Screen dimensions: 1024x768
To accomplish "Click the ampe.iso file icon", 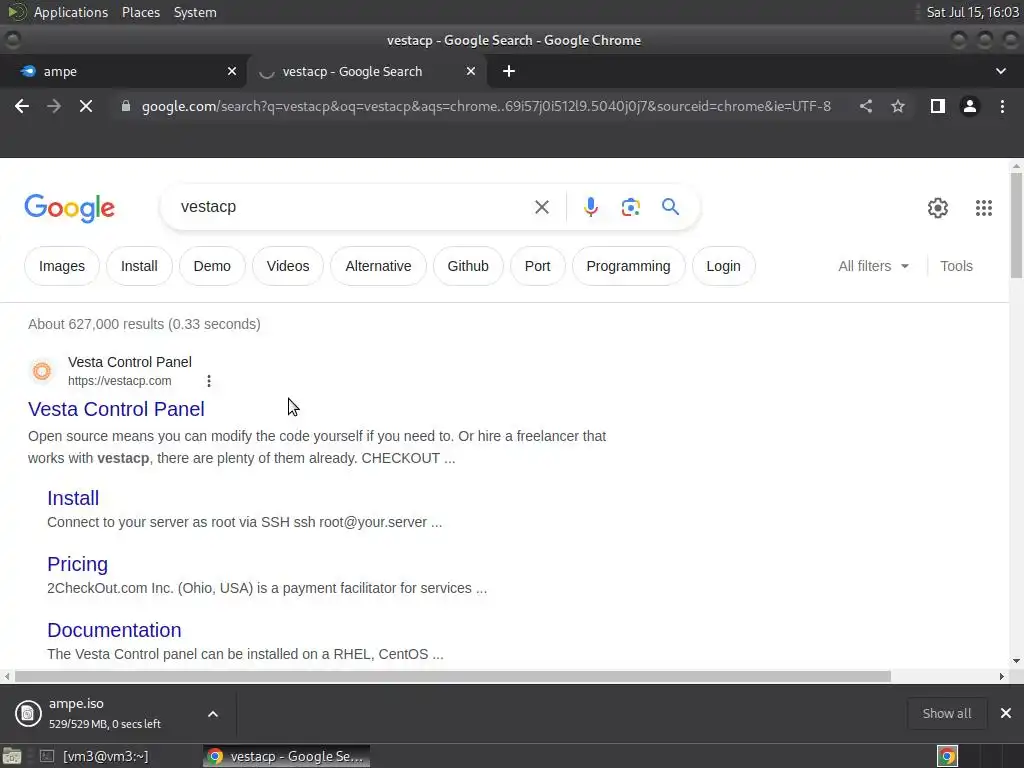I will 28,713.
